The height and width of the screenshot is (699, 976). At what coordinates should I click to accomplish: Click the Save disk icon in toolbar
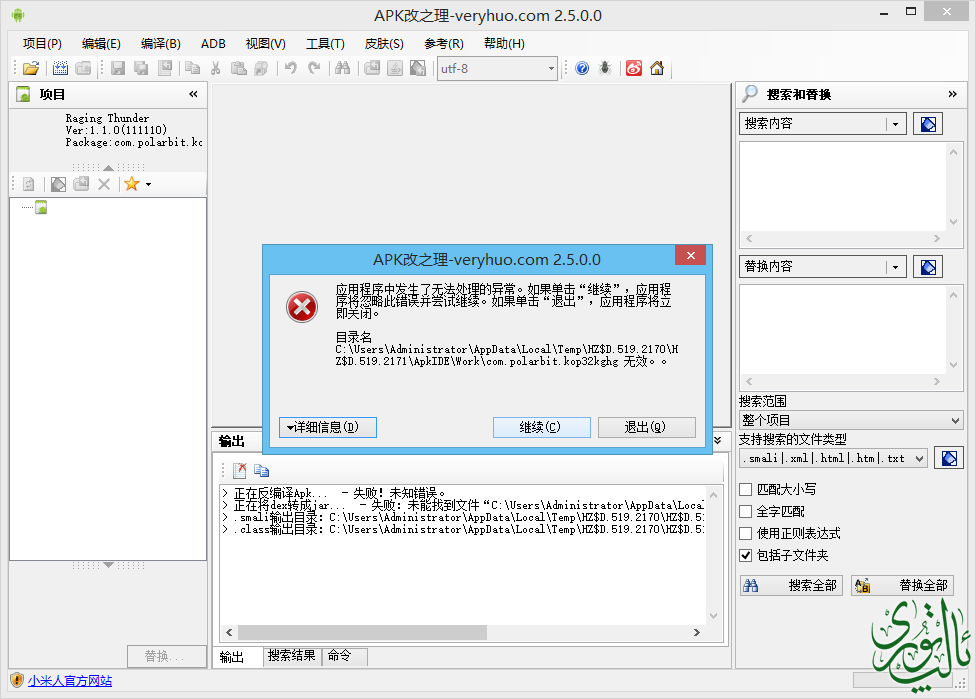point(118,68)
